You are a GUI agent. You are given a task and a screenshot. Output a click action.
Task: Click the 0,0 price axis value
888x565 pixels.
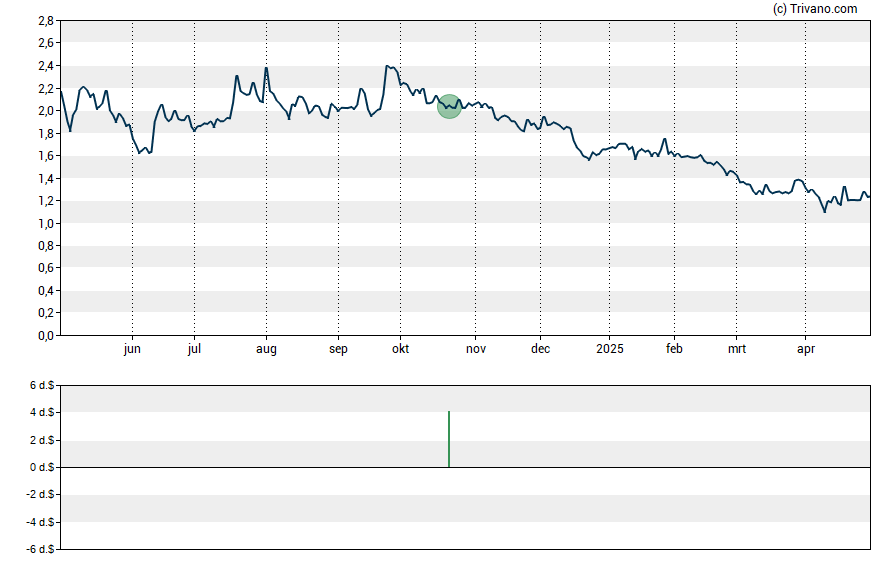[46, 336]
